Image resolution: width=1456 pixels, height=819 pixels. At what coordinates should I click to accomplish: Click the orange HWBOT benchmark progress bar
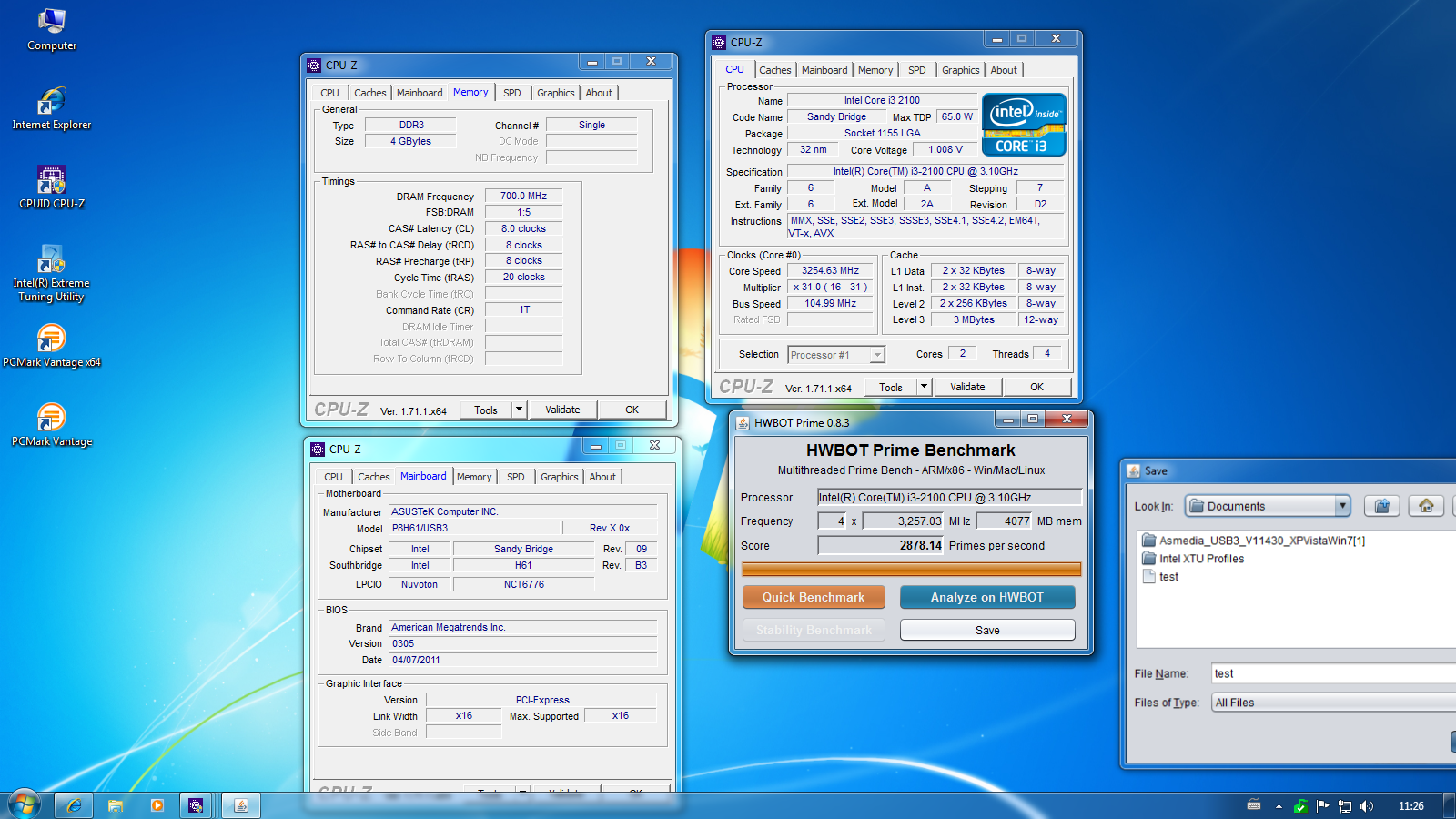pyautogui.click(x=912, y=570)
